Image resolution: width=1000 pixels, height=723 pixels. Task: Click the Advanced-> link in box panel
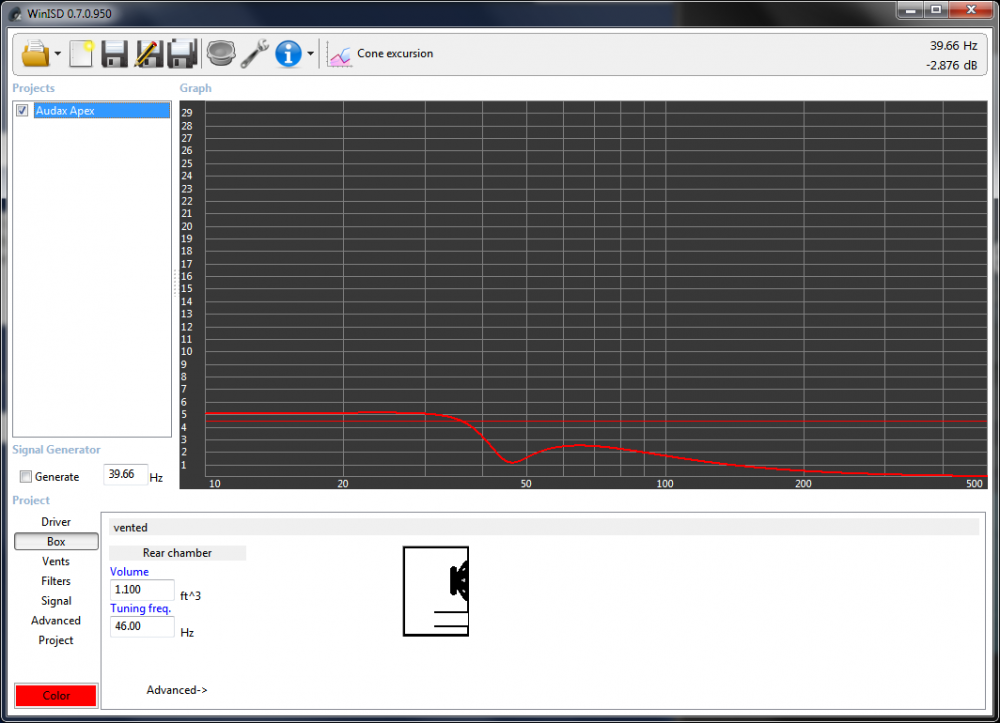tap(177, 690)
